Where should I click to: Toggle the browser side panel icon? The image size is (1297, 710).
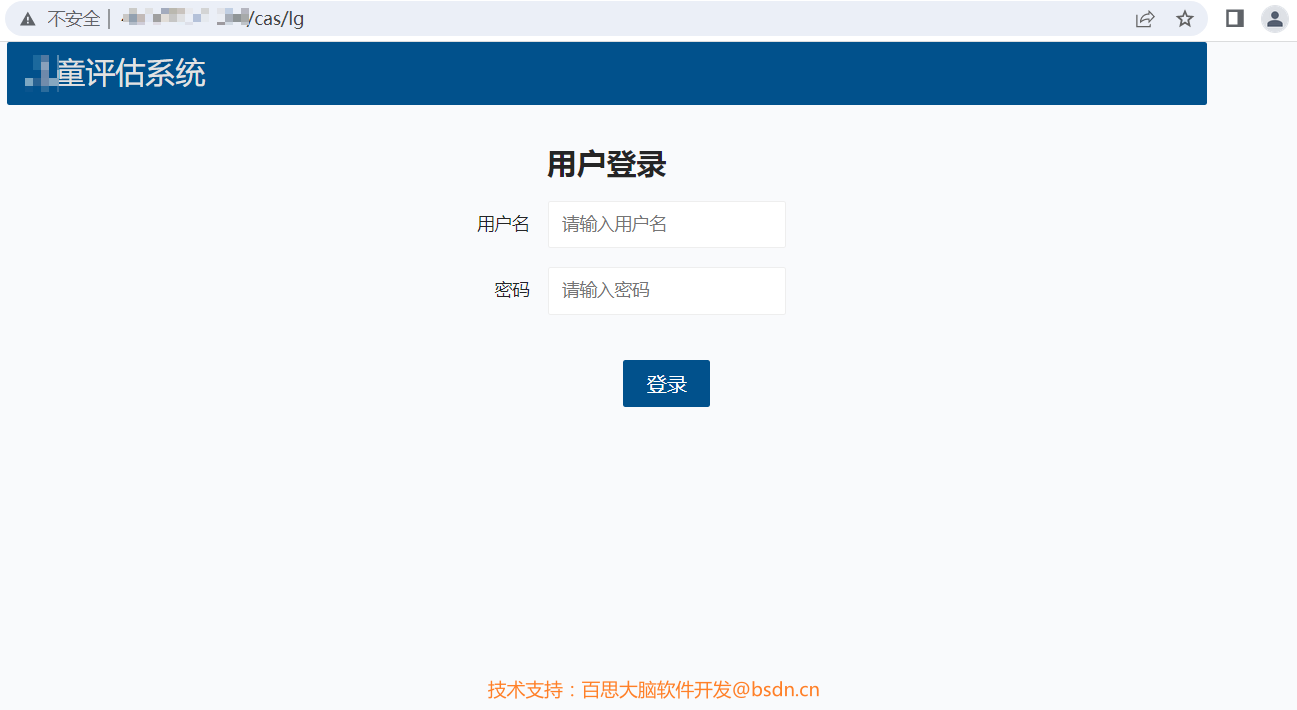[x=1235, y=18]
